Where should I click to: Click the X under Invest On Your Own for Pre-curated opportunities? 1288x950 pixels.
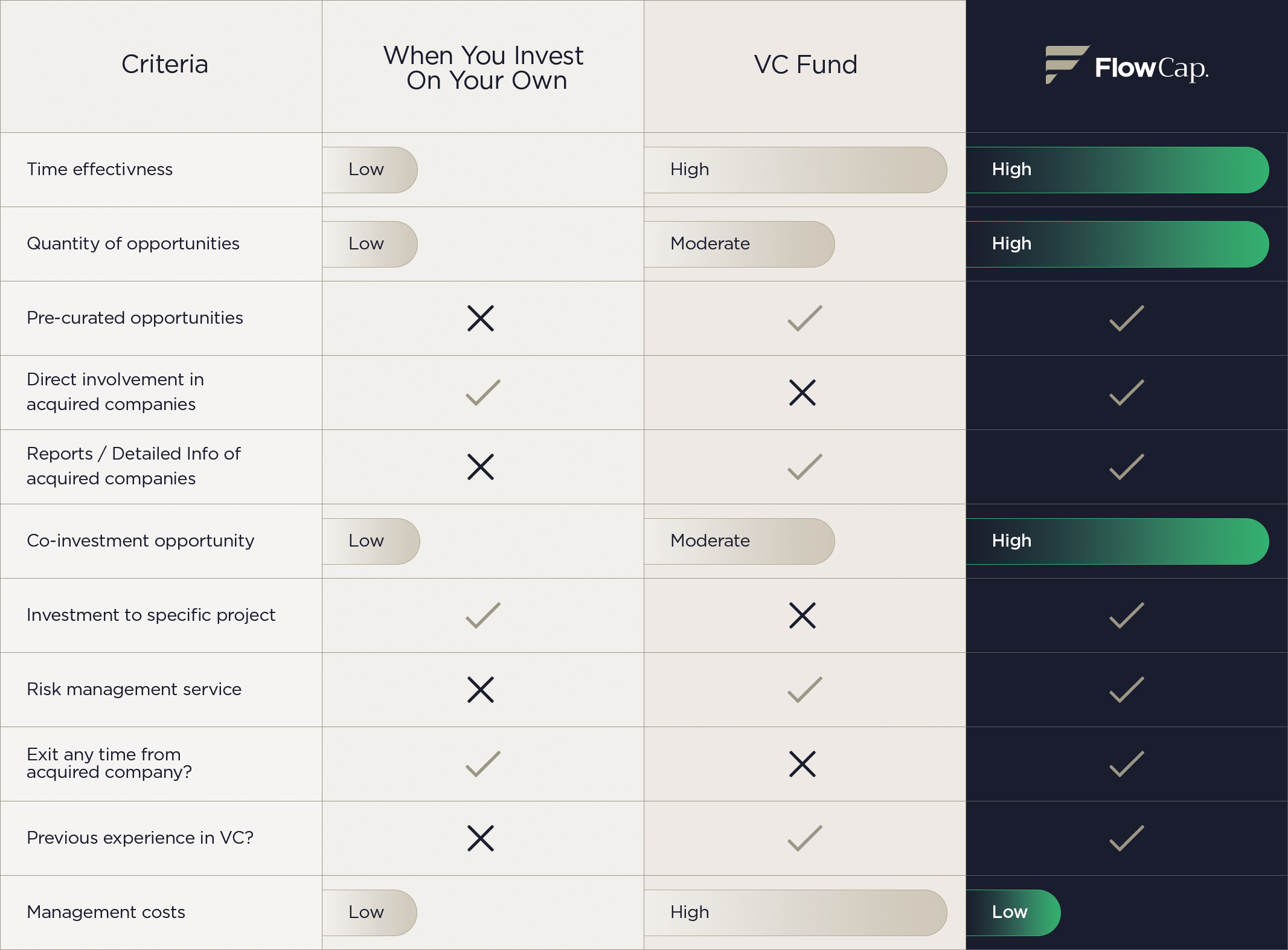(x=481, y=318)
